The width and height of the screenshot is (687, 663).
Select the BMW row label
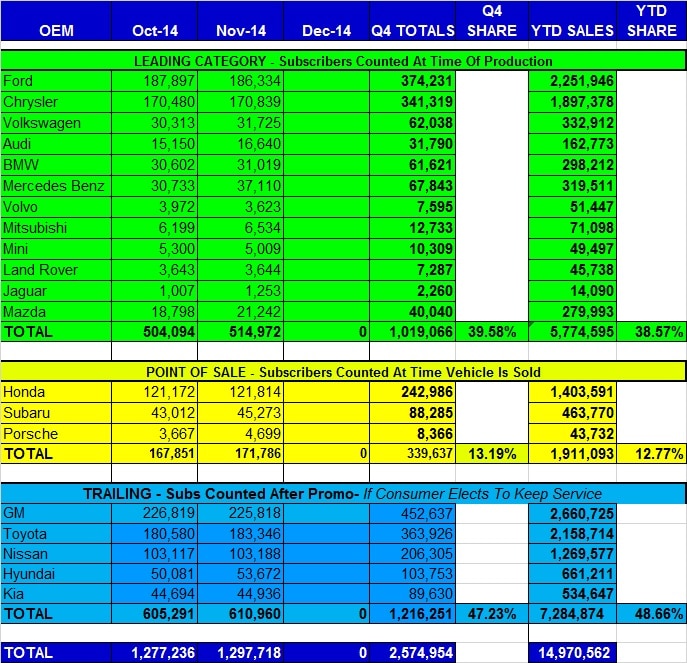pos(56,165)
